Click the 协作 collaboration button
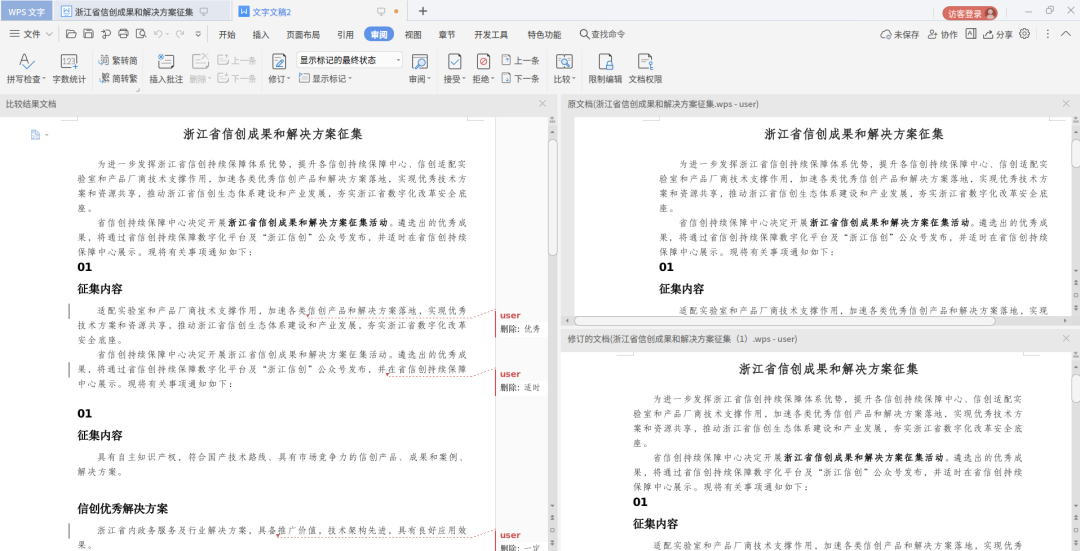The image size is (1080, 551). click(942, 34)
